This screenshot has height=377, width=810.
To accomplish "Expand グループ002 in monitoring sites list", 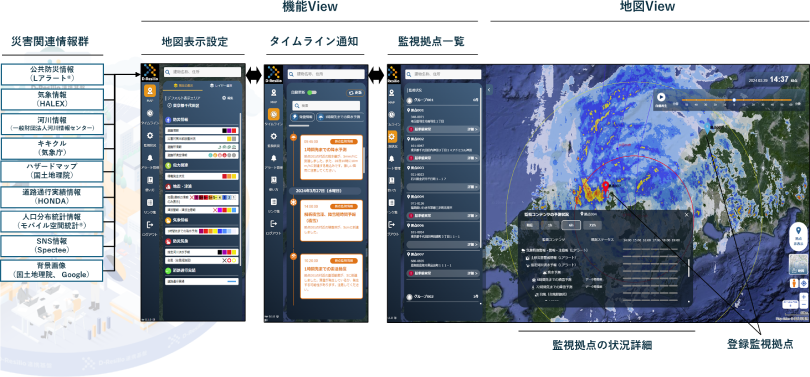I will [x=443, y=297].
